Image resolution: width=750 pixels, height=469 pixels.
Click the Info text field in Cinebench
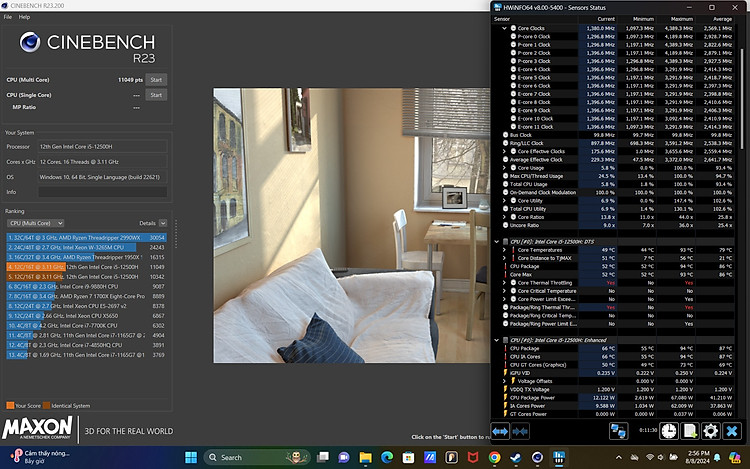coord(103,192)
